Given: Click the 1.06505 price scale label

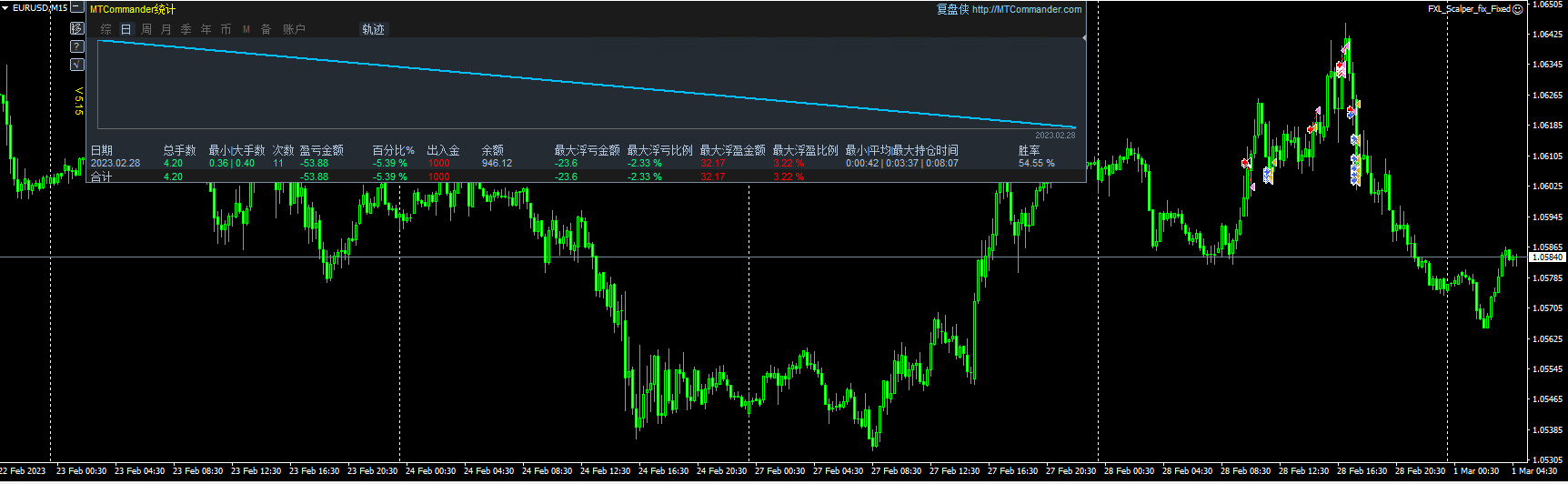Looking at the screenshot, I should pos(1547,5).
